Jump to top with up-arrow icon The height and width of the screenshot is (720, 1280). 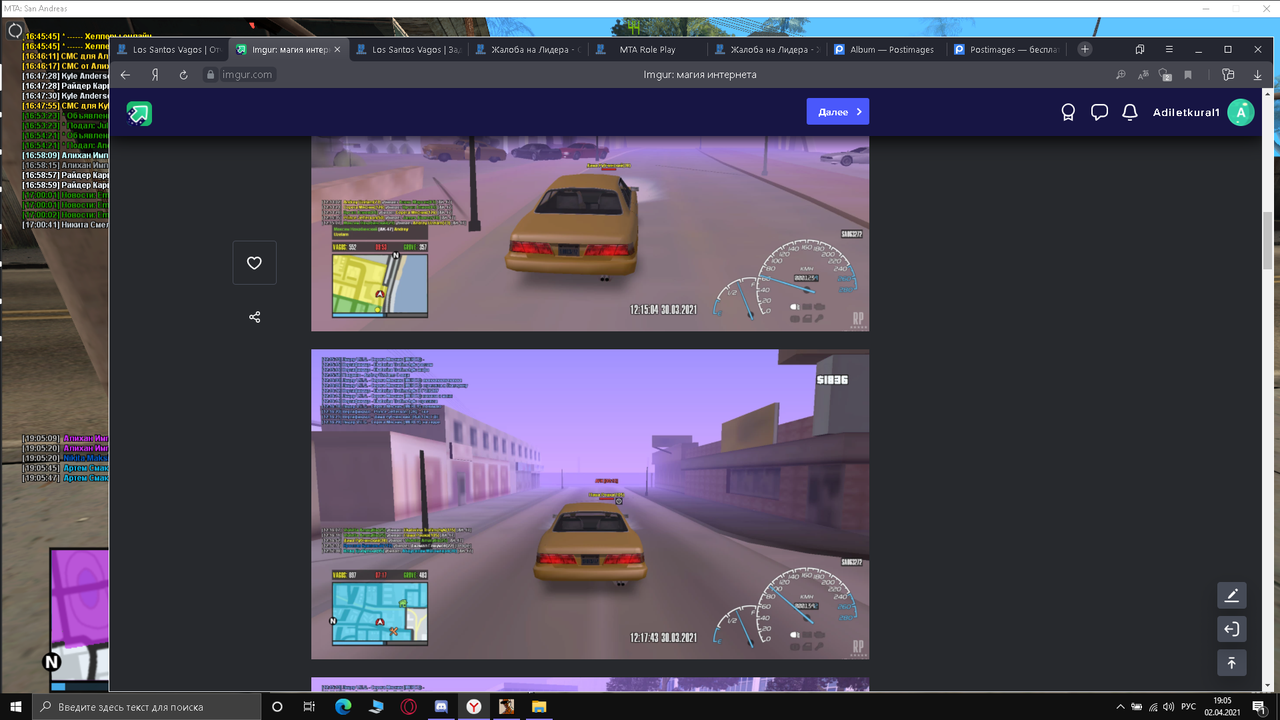coord(1231,663)
